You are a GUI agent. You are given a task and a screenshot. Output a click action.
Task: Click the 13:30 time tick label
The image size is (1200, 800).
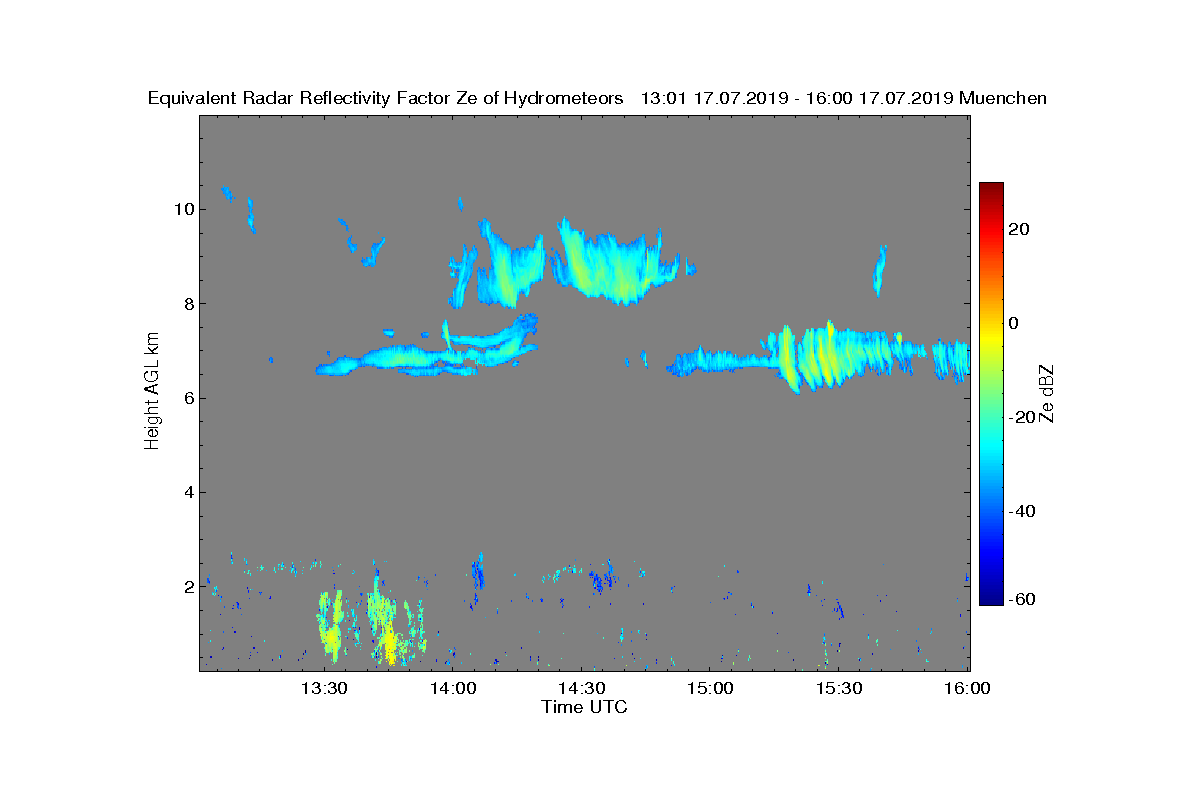pos(324,688)
